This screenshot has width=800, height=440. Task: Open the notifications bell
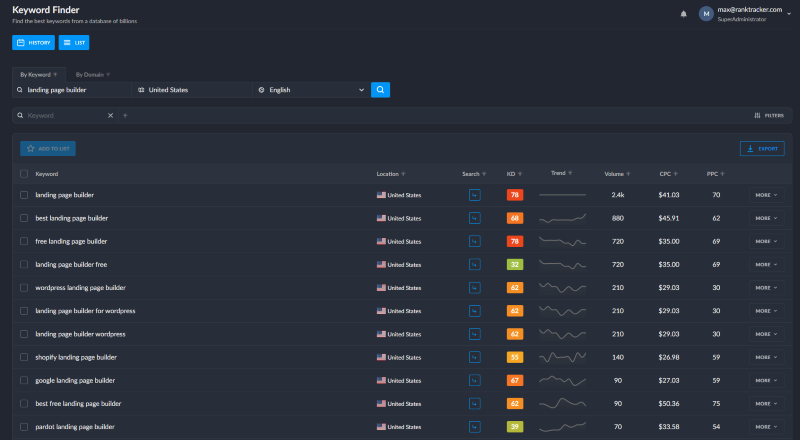(x=684, y=14)
